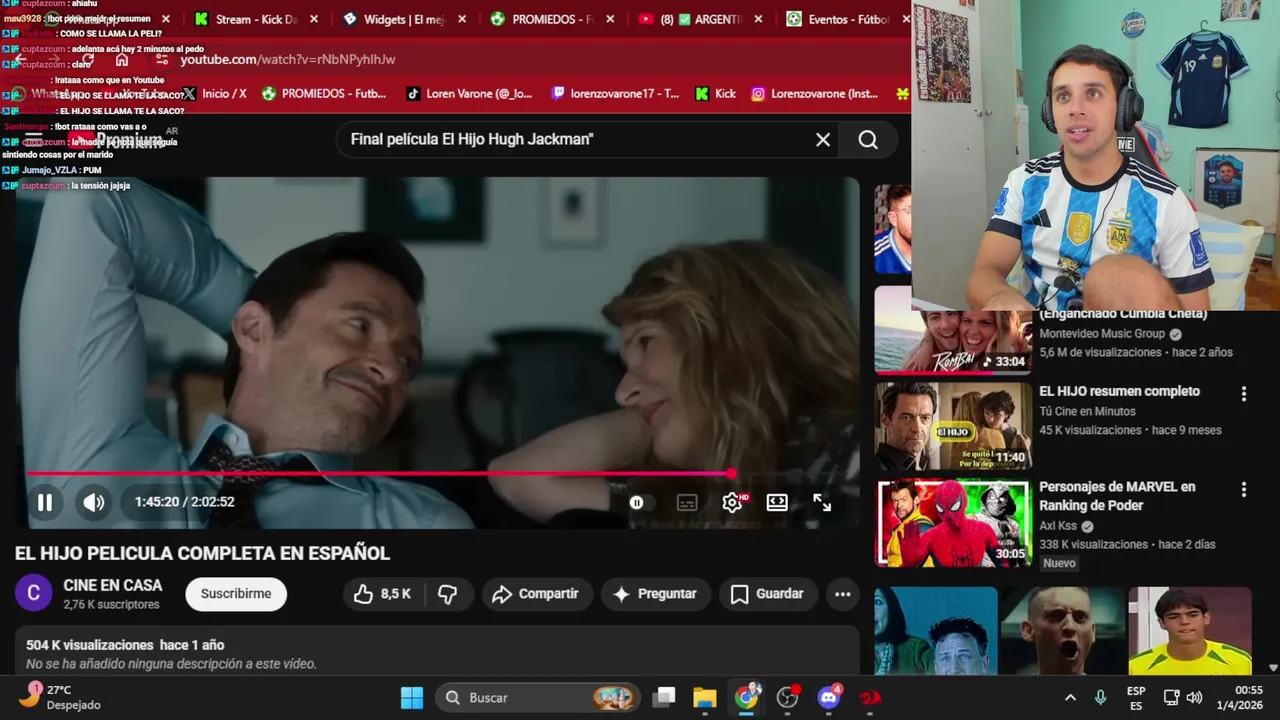Click the YouTube search magnifier icon
The height and width of the screenshot is (720, 1280).
click(x=868, y=140)
